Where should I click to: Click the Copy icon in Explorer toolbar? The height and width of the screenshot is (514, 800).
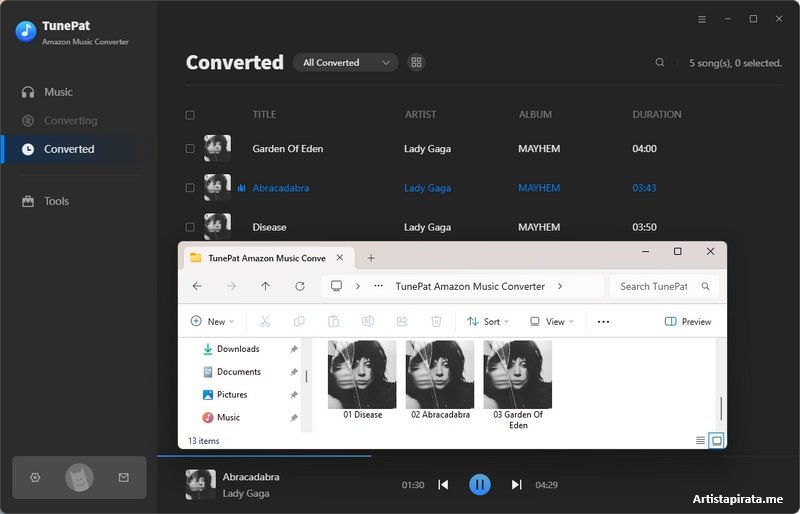click(299, 322)
